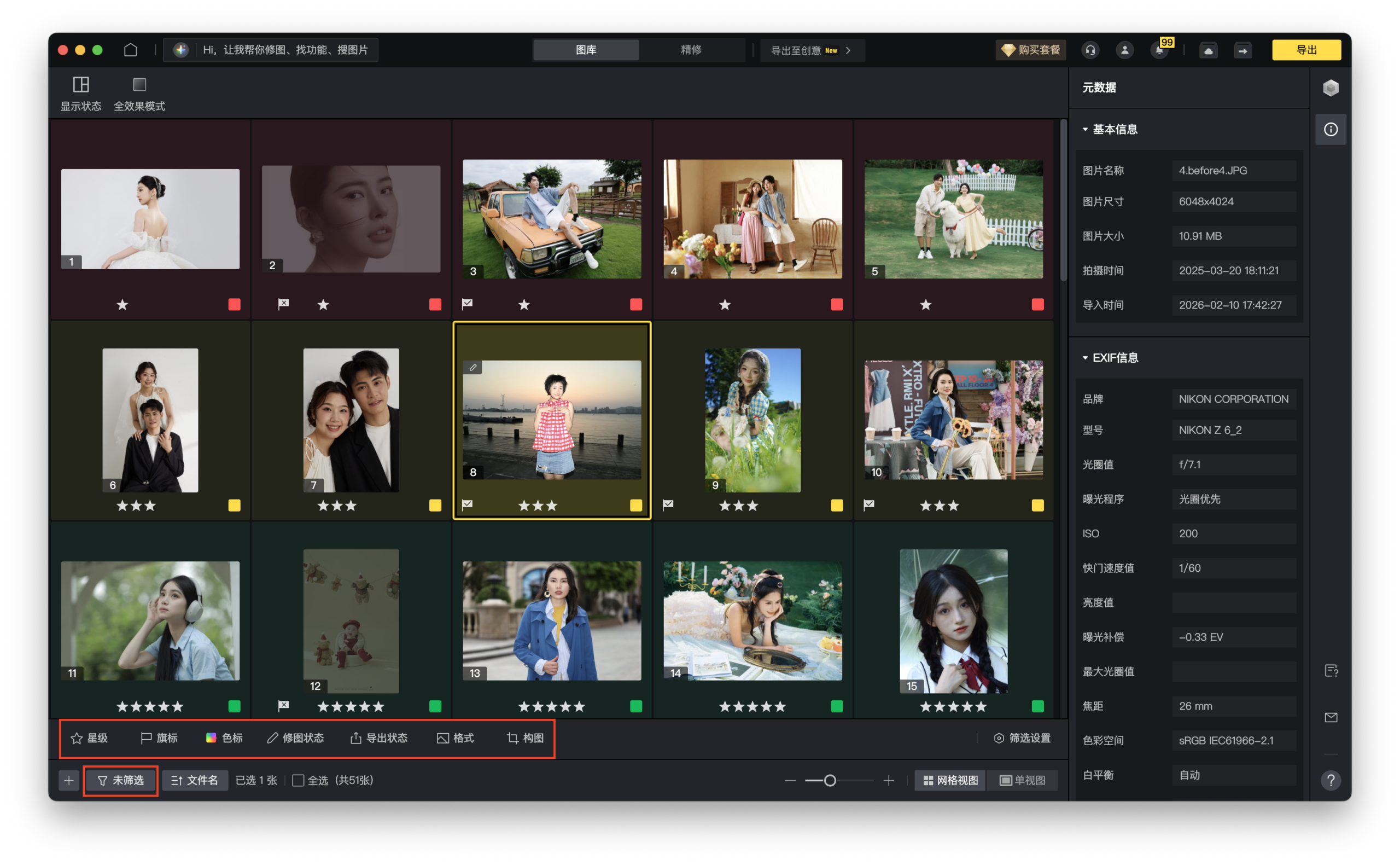Open the 购买套餐 purchase plan
This screenshot has height=865, width=1400.
(x=1030, y=50)
